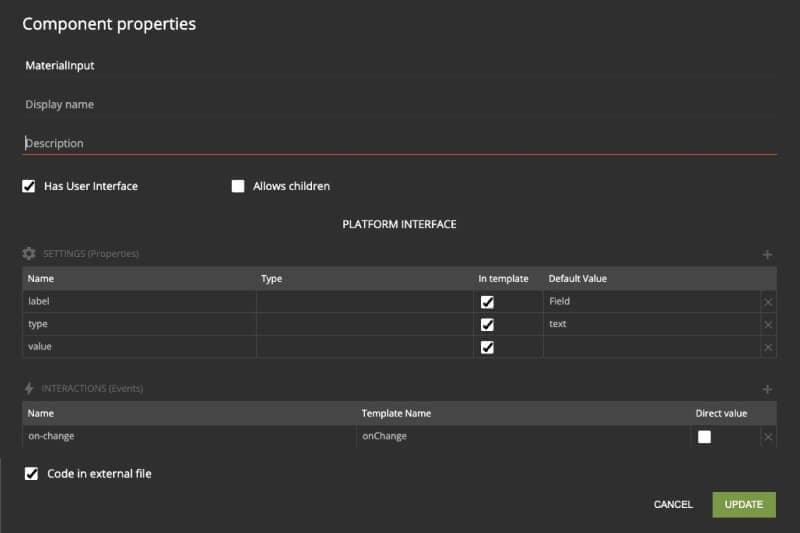Click the settings gear icon beside SETTINGS (Properties)
Viewport: 800px width, 533px height.
(x=29, y=253)
